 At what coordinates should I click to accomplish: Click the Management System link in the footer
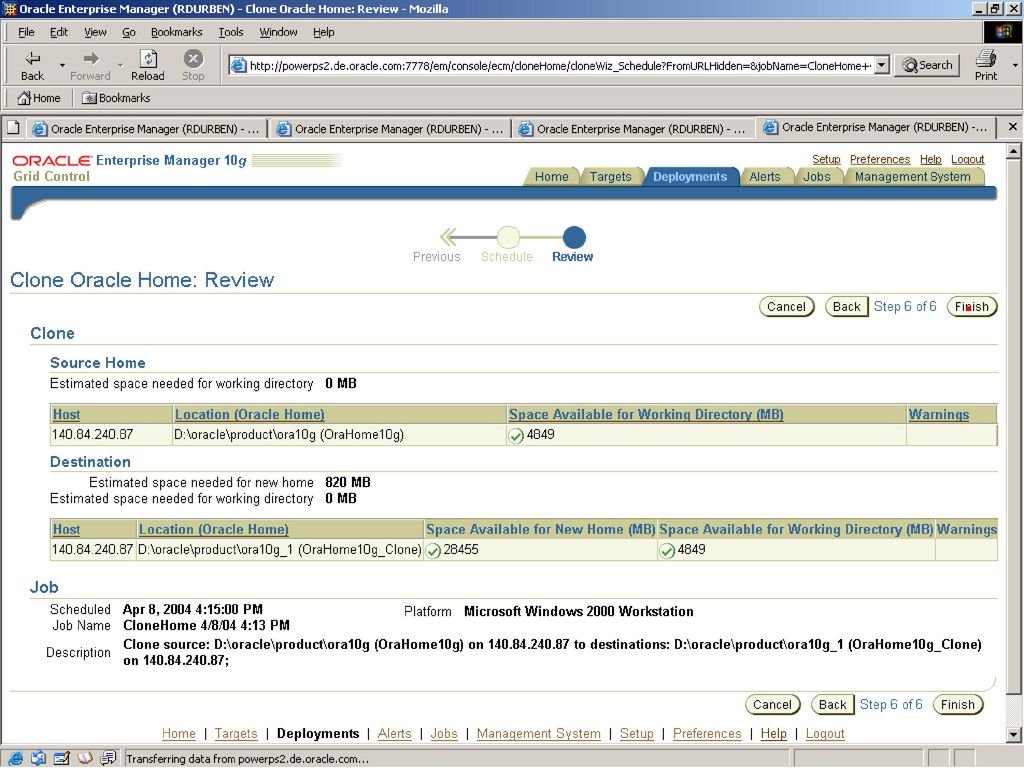(538, 734)
